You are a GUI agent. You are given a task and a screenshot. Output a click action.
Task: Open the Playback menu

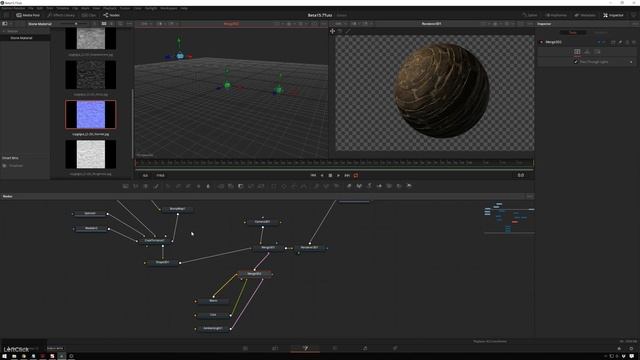109,8
